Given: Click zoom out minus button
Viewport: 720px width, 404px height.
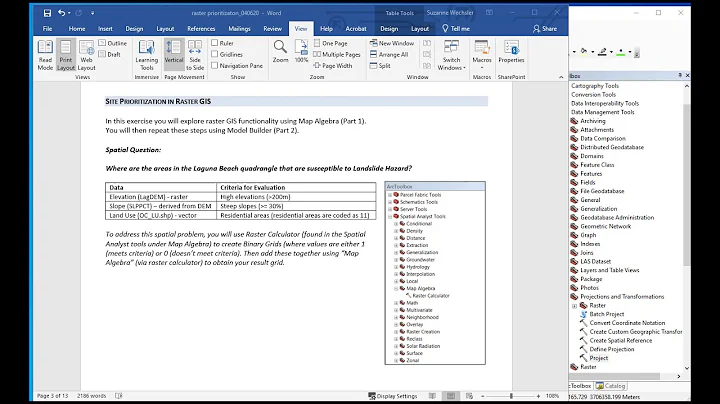Looking at the screenshot, I should (483, 396).
